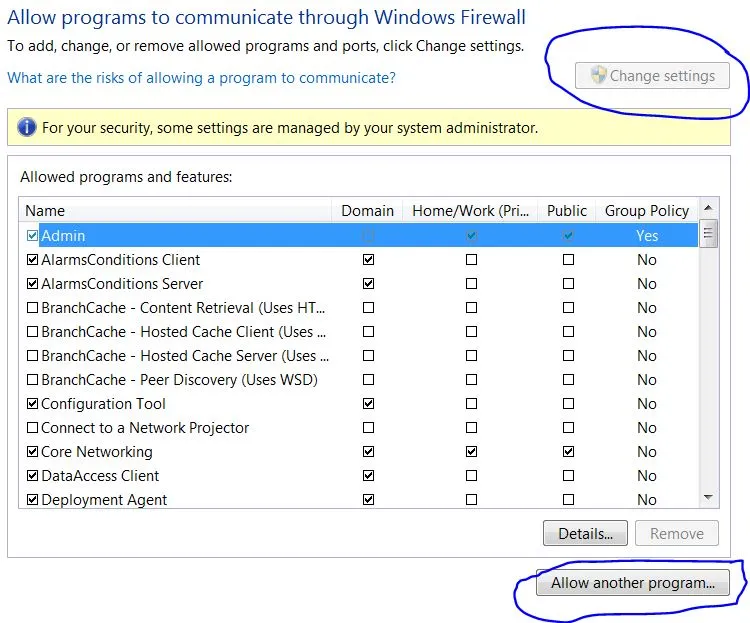
Task: Toggle Home/Work checkbox for Configuration Tool
Action: tap(472, 403)
